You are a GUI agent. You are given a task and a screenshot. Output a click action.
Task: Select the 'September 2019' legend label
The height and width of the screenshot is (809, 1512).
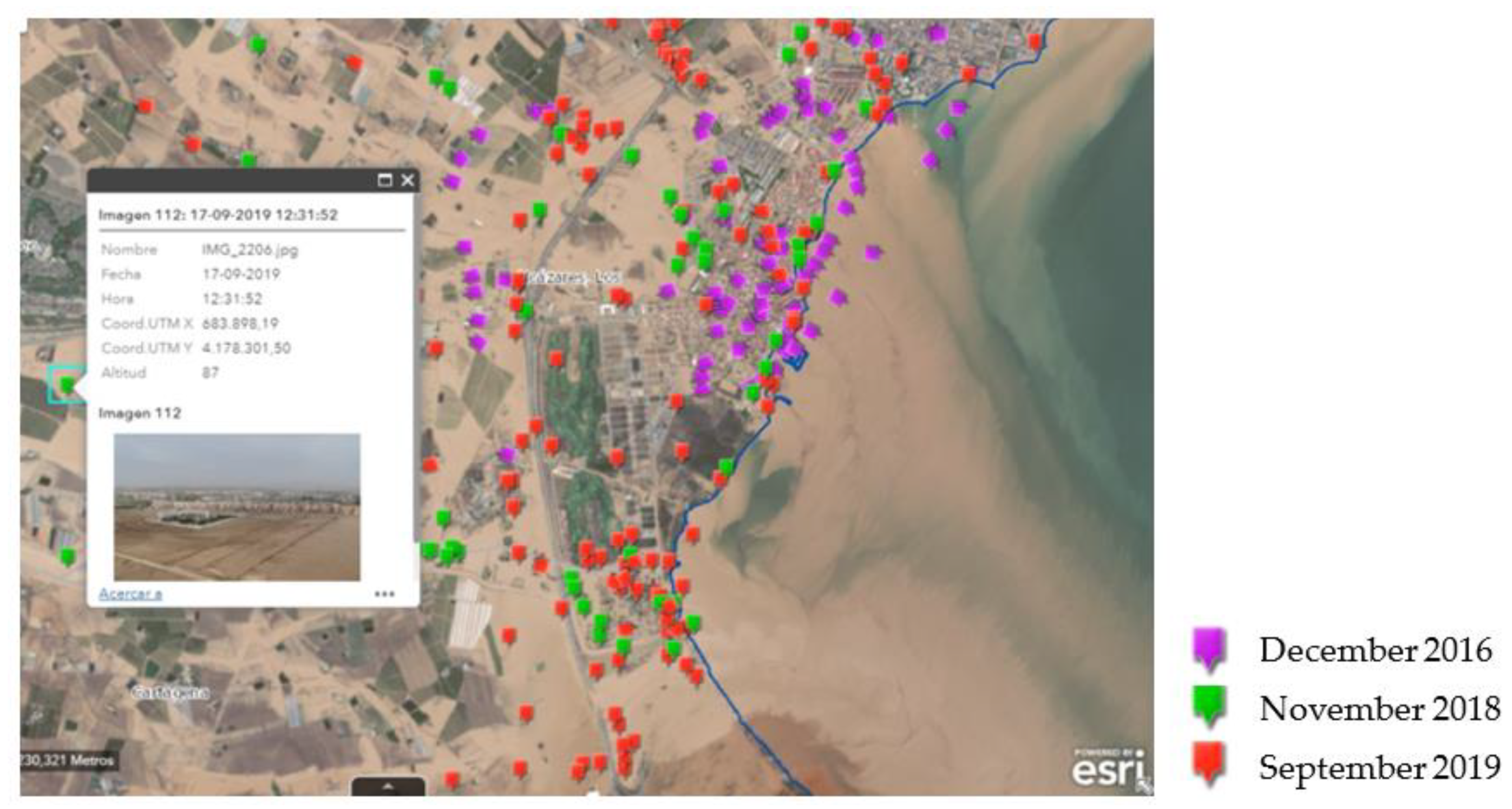1378,767
